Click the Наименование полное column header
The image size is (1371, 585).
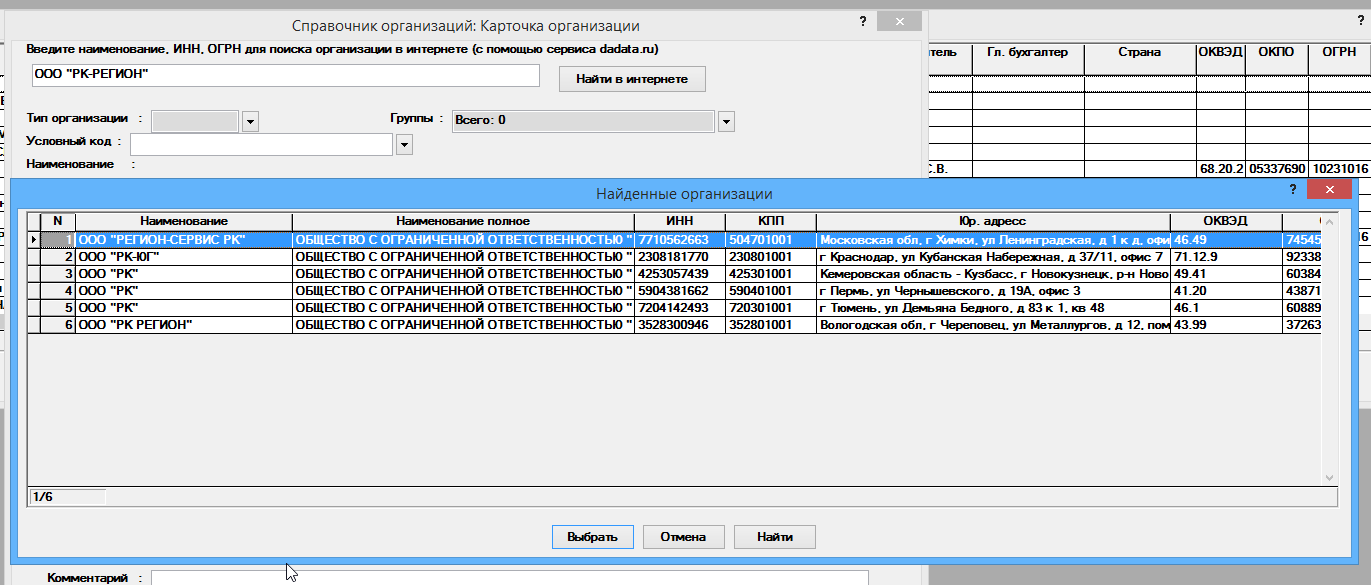[x=462, y=221]
